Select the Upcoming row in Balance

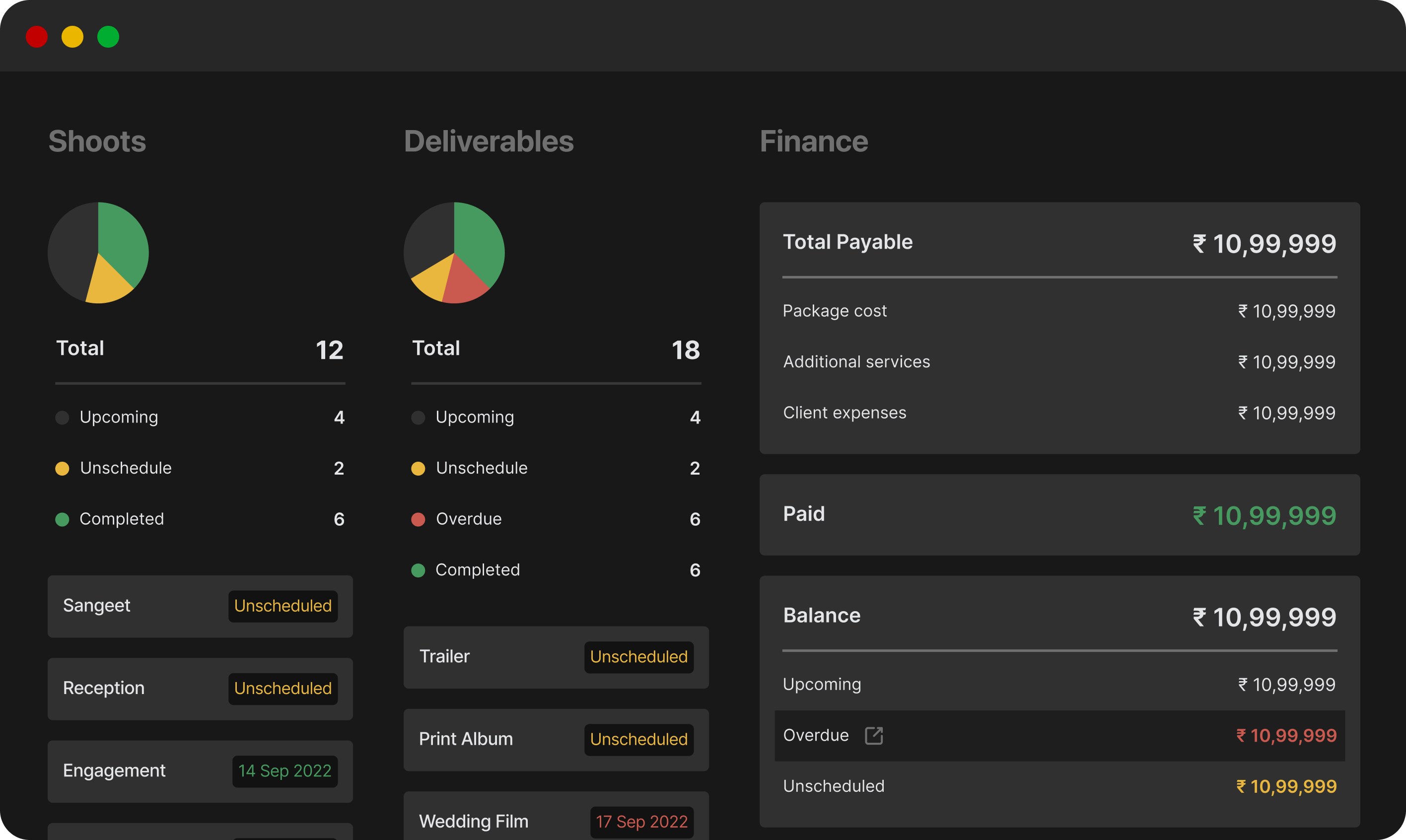pyautogui.click(x=1059, y=684)
